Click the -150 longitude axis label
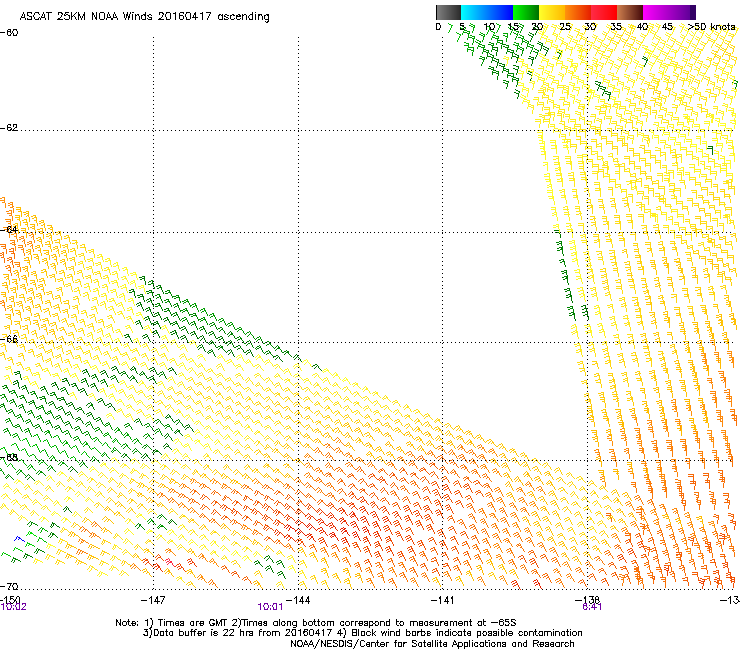Image resolution: width=740 pixels, height=650 pixels. (x=10, y=599)
